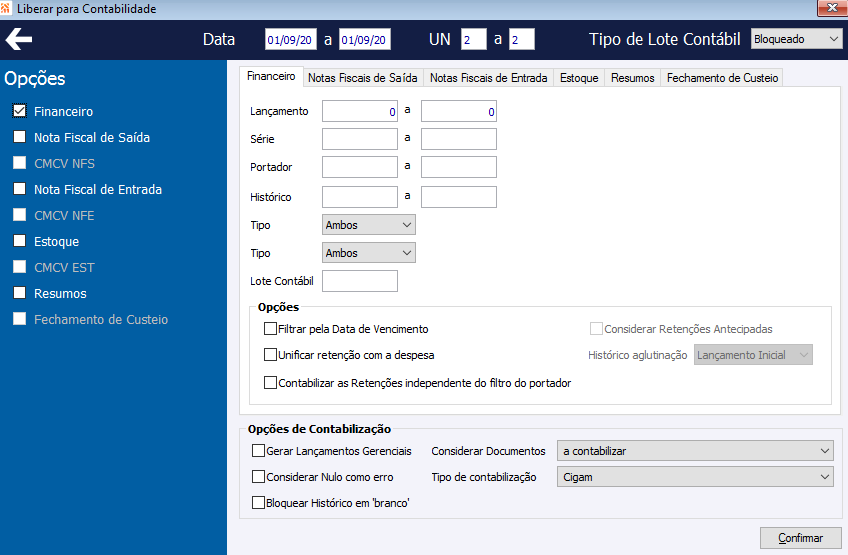
Task: Click the final Histórico field
Action: tap(459, 197)
